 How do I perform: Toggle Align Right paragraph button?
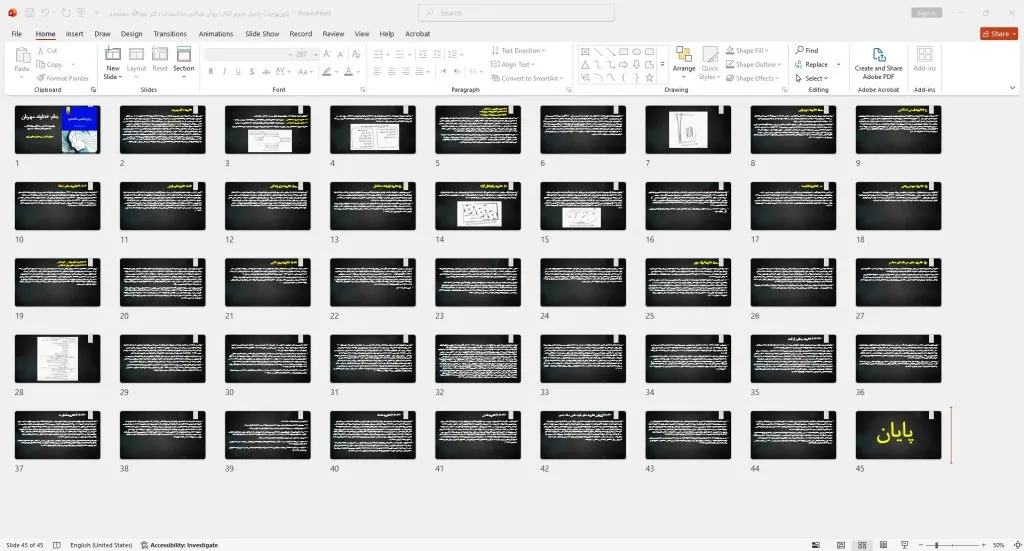(406, 71)
